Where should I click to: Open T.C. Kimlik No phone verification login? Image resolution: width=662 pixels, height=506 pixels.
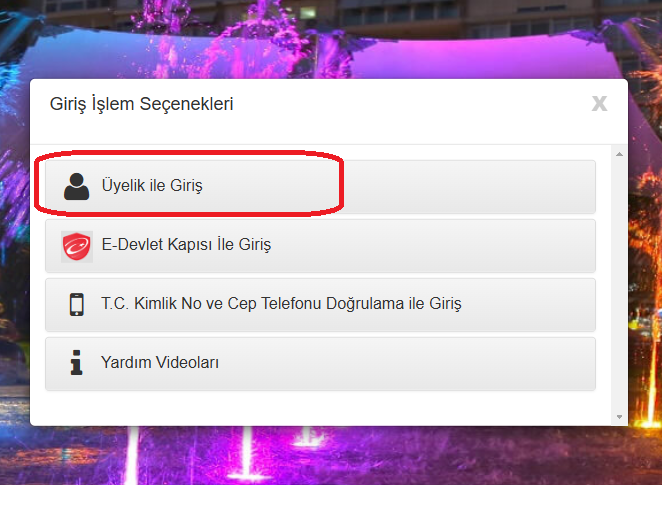[x=320, y=305]
